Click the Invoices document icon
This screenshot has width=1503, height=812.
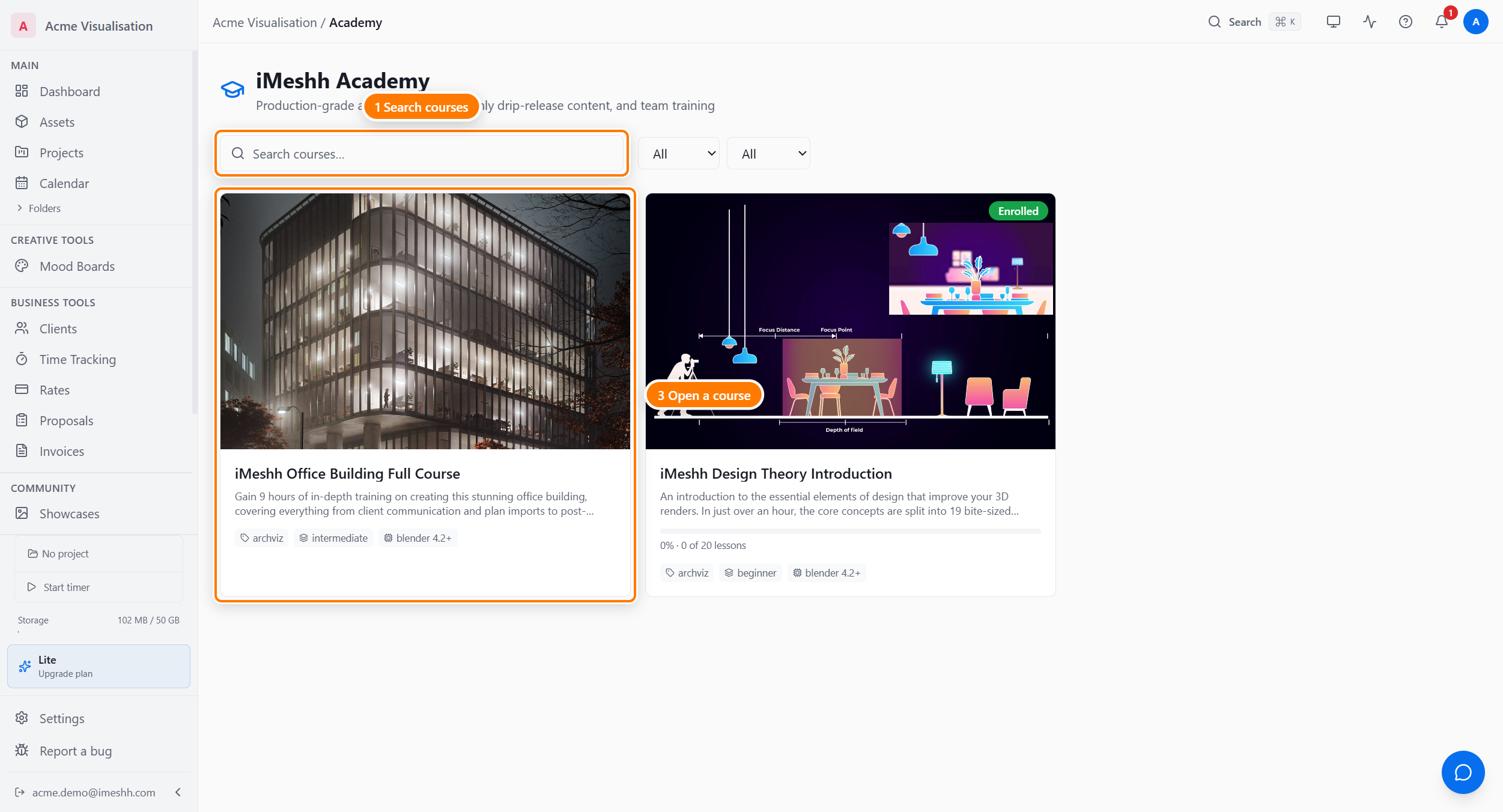pyautogui.click(x=22, y=451)
